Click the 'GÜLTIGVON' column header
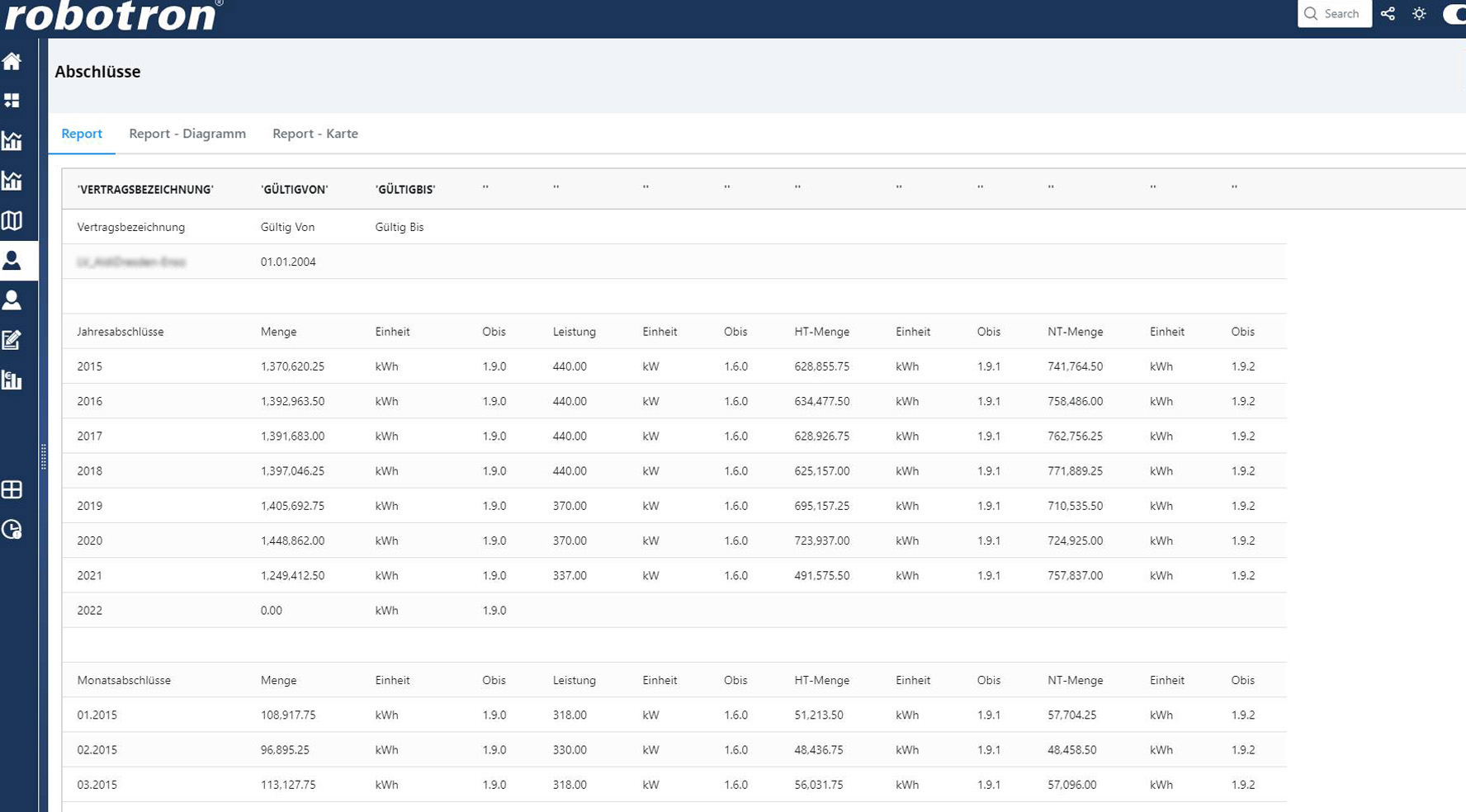Screen dimensions: 1466x812 [295, 190]
